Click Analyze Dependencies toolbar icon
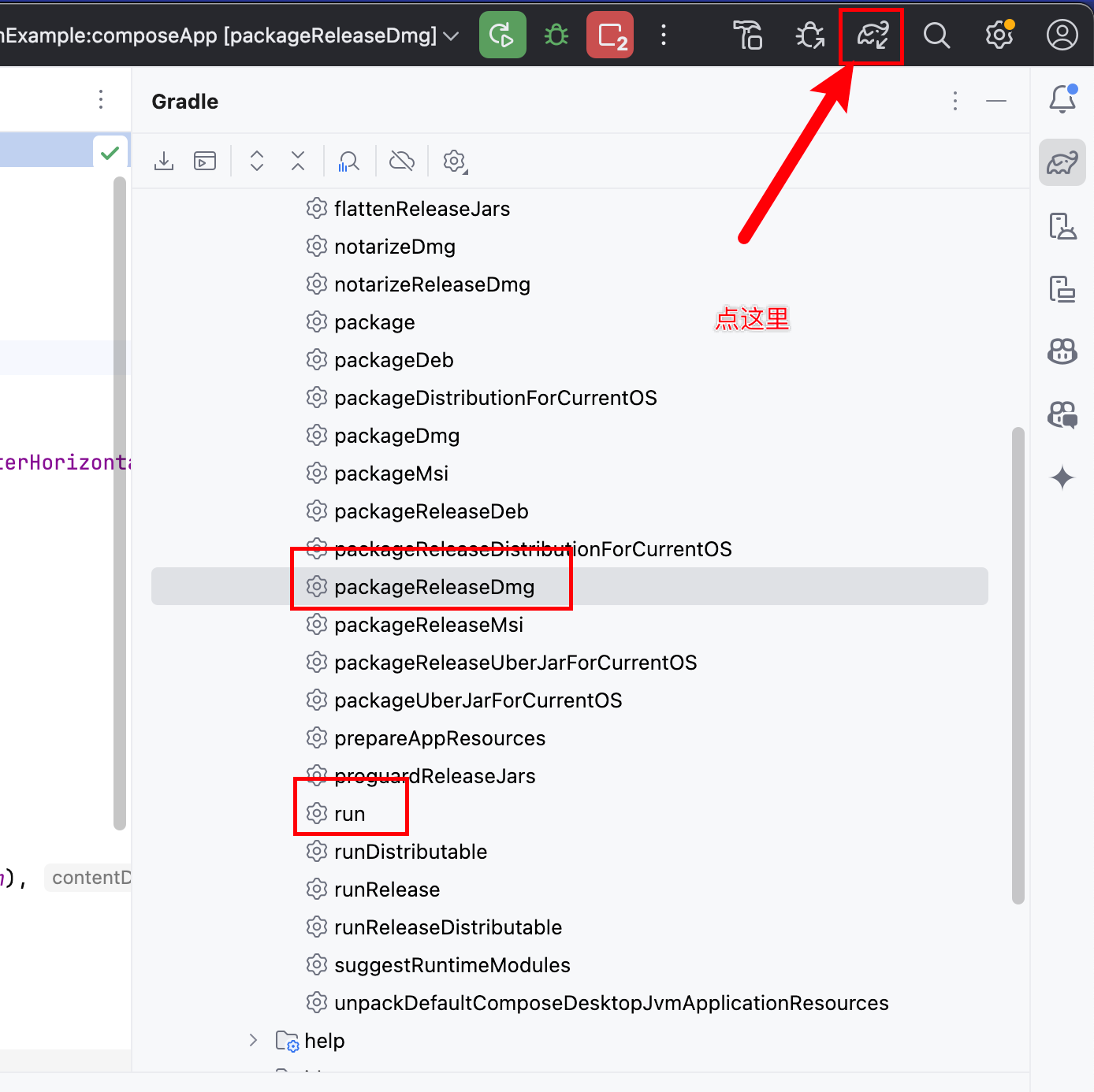This screenshot has height=1092, width=1094. [x=348, y=161]
